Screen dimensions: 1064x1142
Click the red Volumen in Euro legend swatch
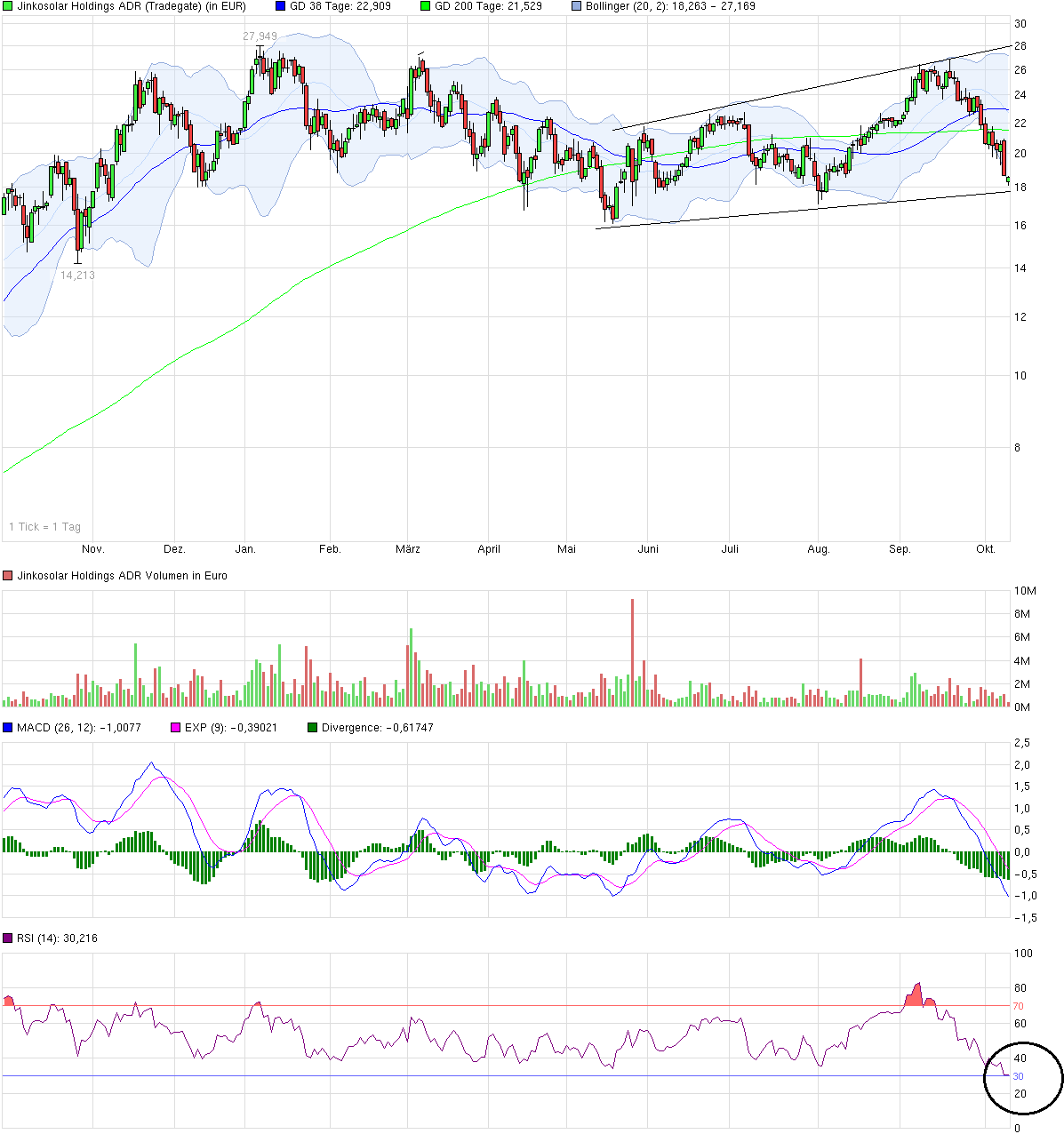click(8, 576)
